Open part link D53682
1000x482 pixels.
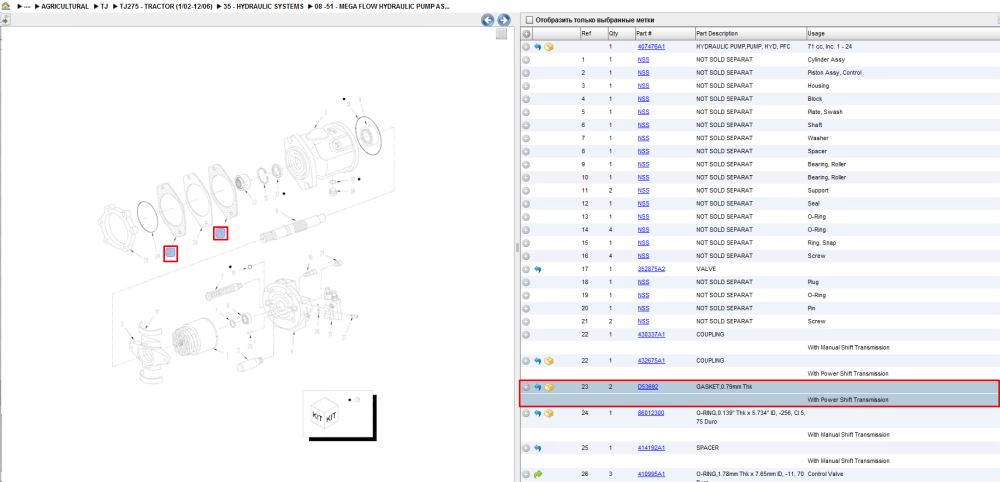pyautogui.click(x=648, y=387)
